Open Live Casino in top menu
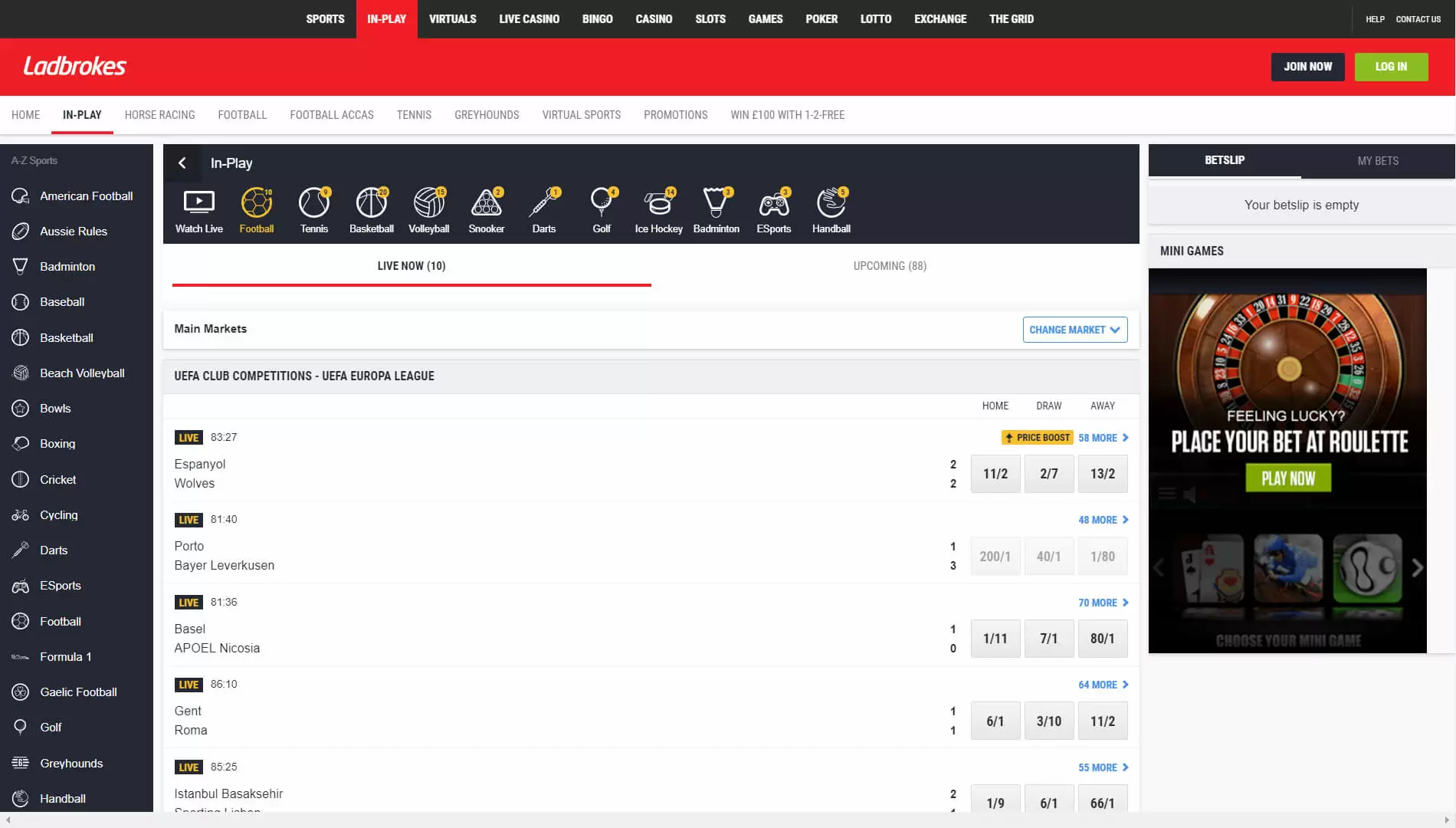 coord(529,19)
